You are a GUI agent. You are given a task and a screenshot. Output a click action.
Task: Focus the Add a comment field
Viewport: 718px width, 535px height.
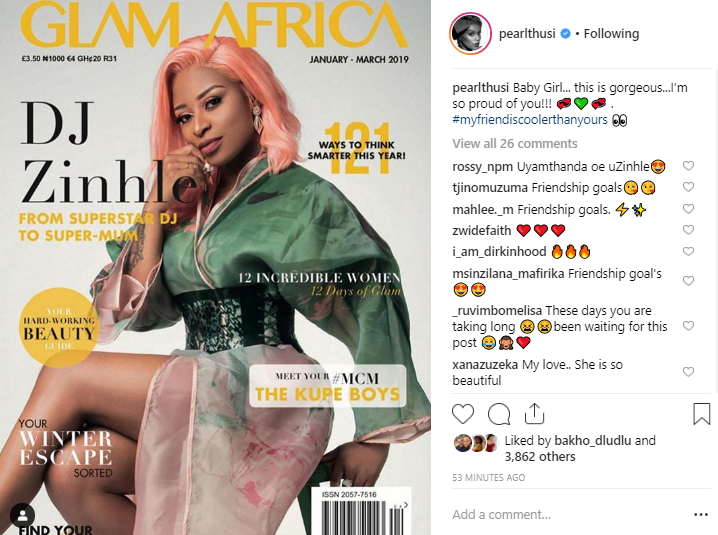[570, 515]
